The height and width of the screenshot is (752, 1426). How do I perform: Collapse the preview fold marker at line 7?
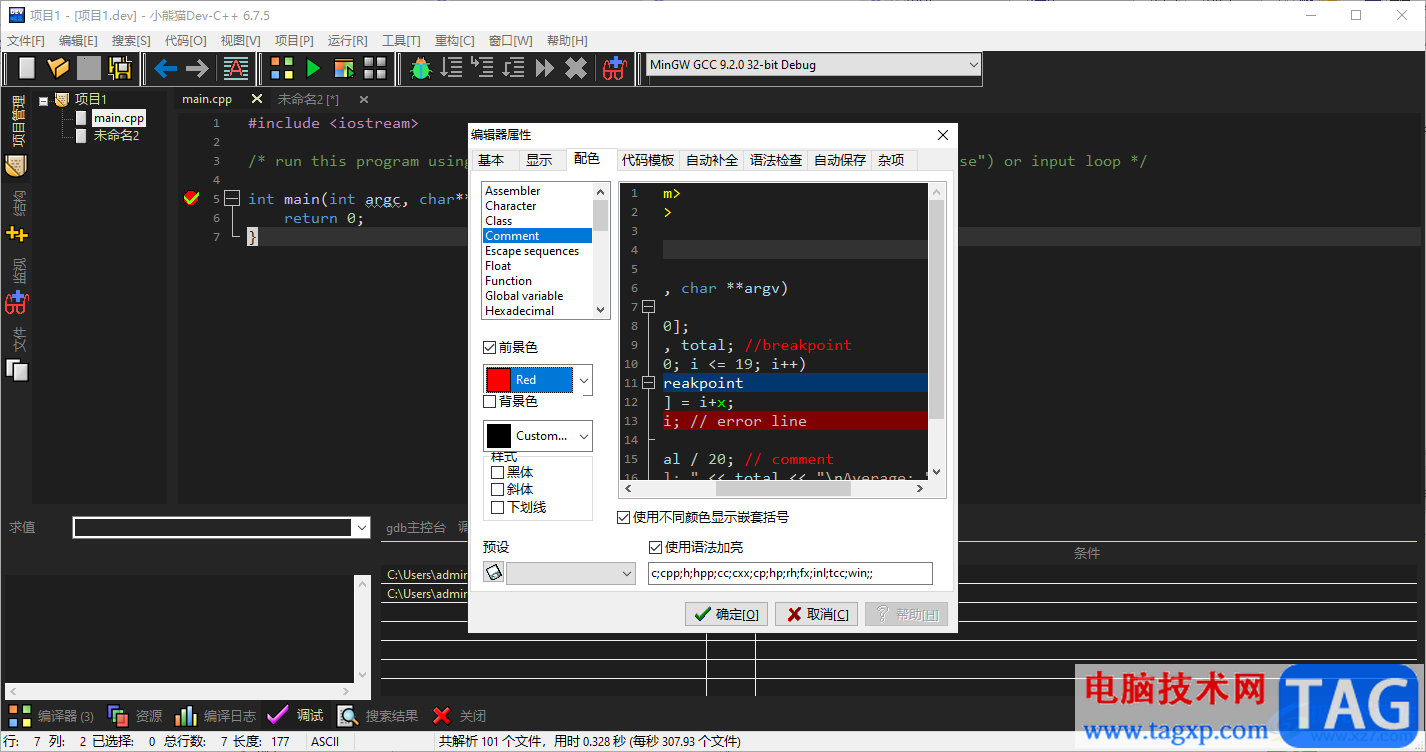648,307
